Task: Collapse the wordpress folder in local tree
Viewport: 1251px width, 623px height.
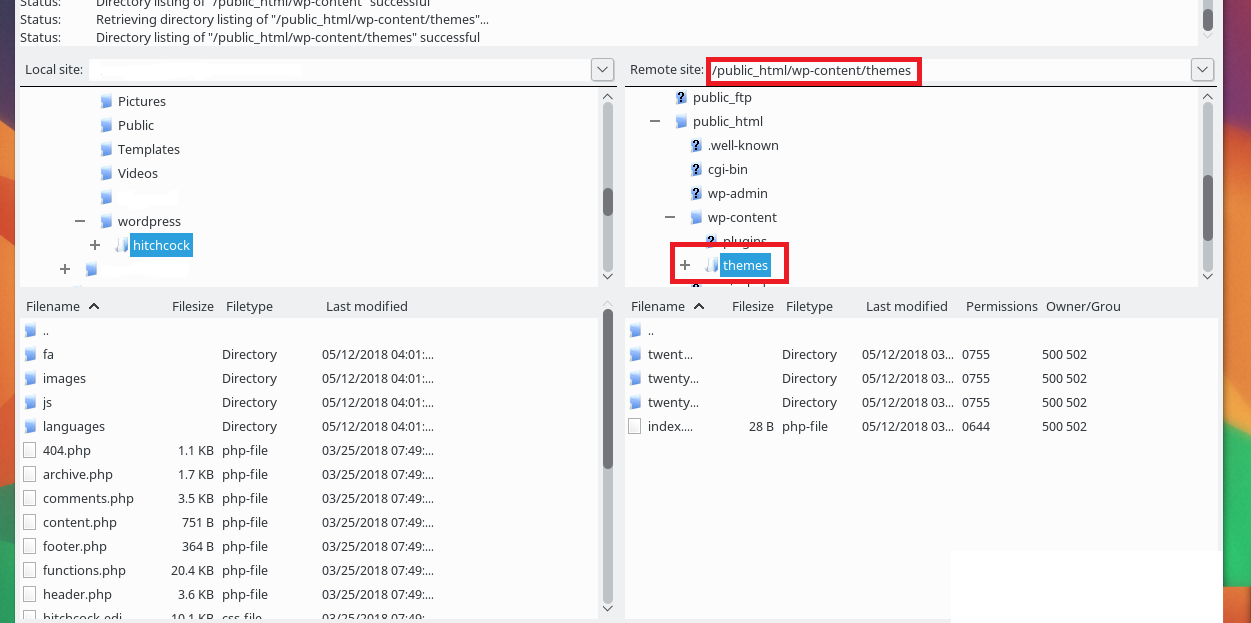Action: pyautogui.click(x=80, y=221)
